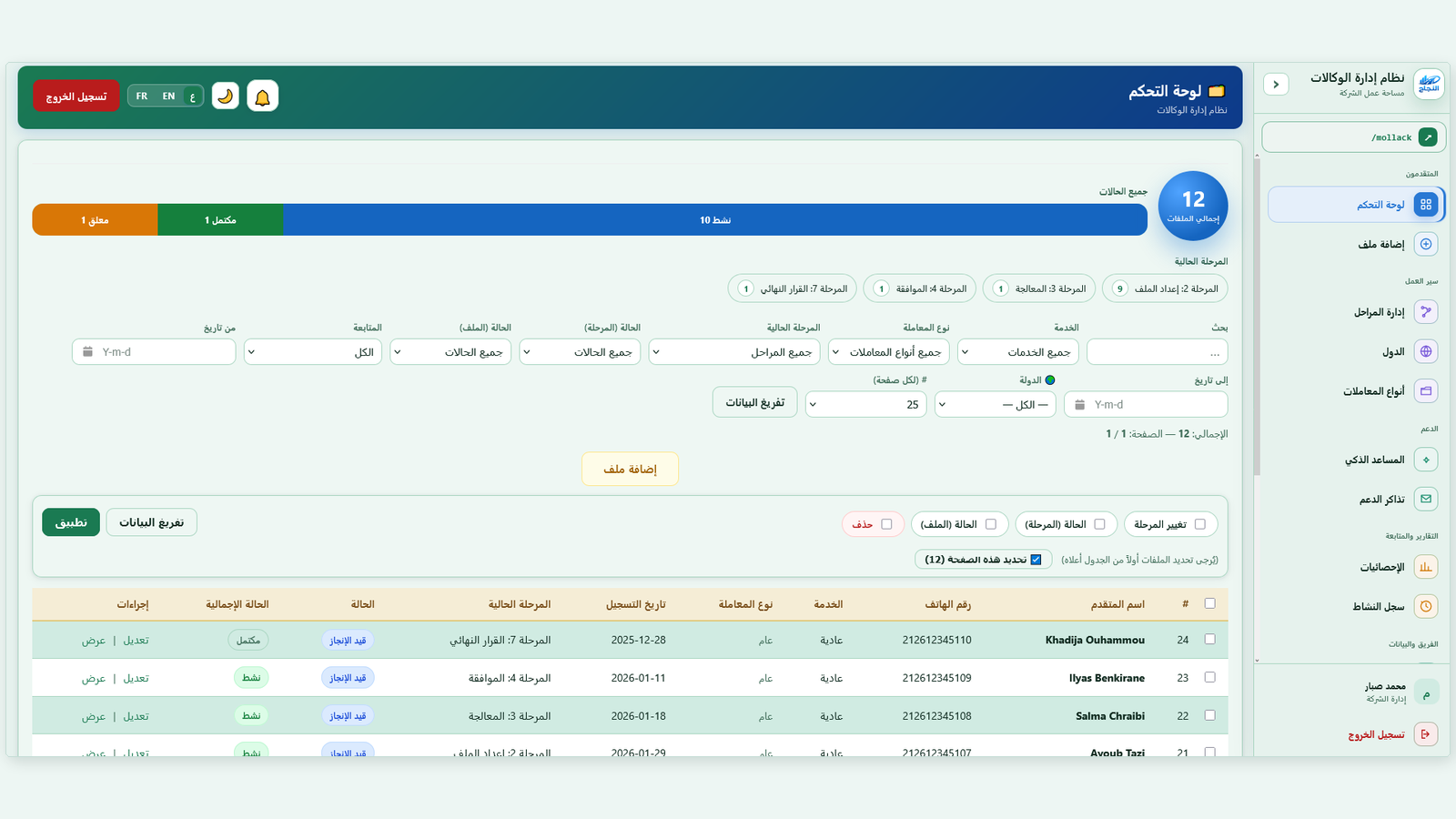Click the blue 10 نشط progress segment
Screen dimensions: 1456x819
(x=715, y=220)
